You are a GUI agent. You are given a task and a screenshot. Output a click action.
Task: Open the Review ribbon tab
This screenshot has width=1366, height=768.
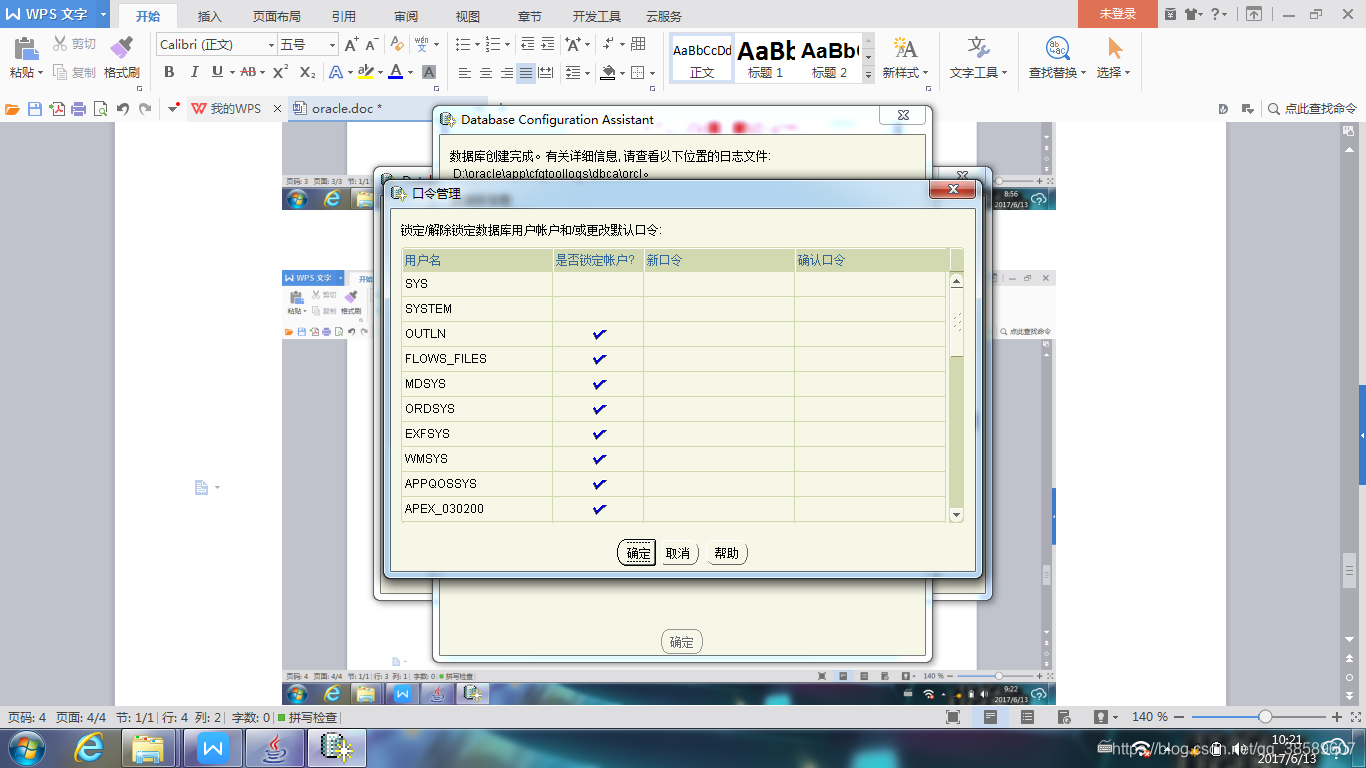[406, 16]
